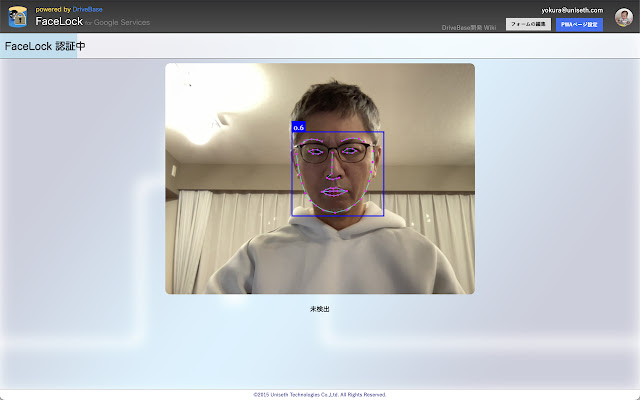Select the FaceLock 認証中 page heading

(x=45, y=46)
